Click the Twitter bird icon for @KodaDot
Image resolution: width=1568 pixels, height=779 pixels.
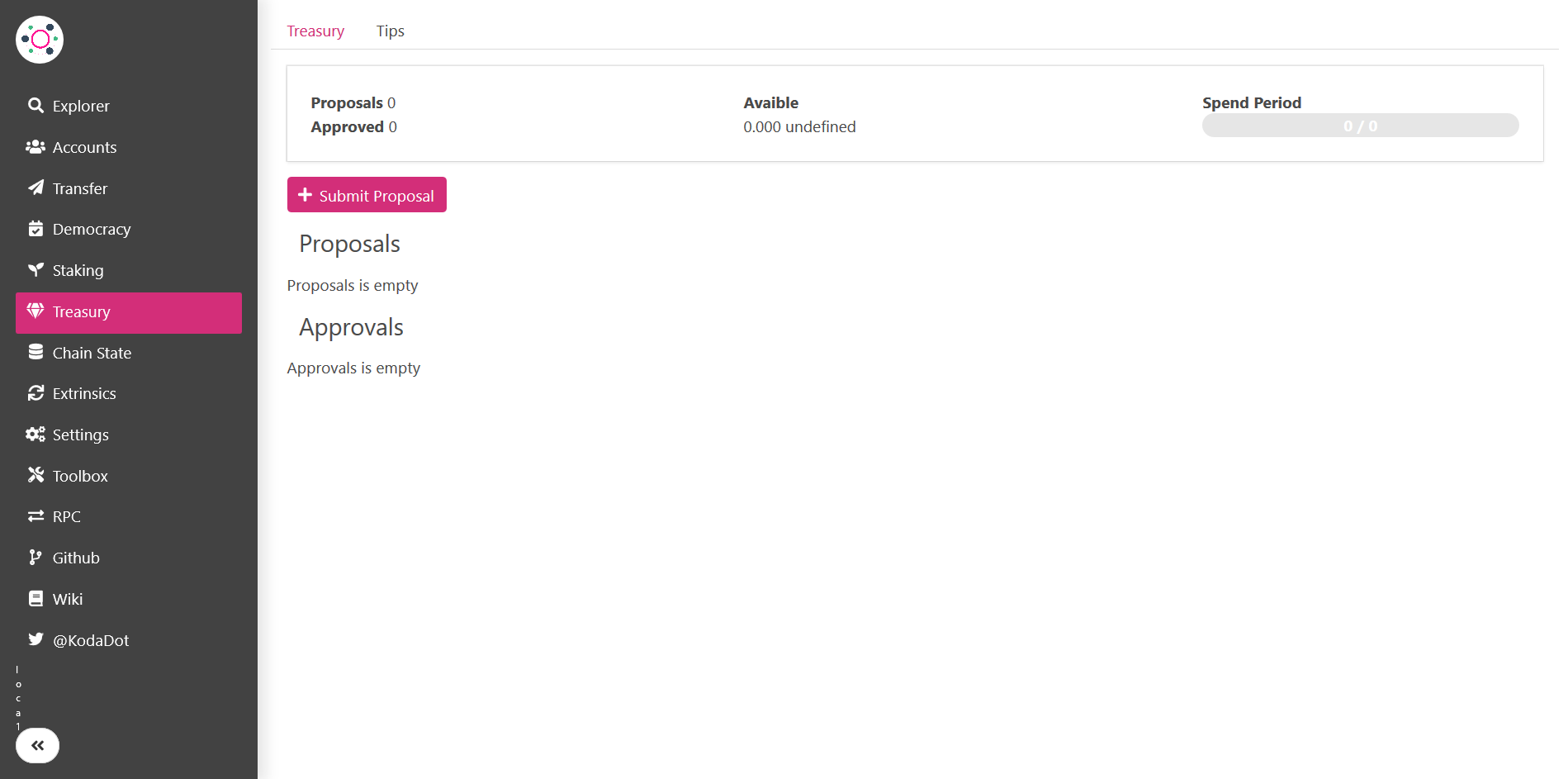[36, 639]
